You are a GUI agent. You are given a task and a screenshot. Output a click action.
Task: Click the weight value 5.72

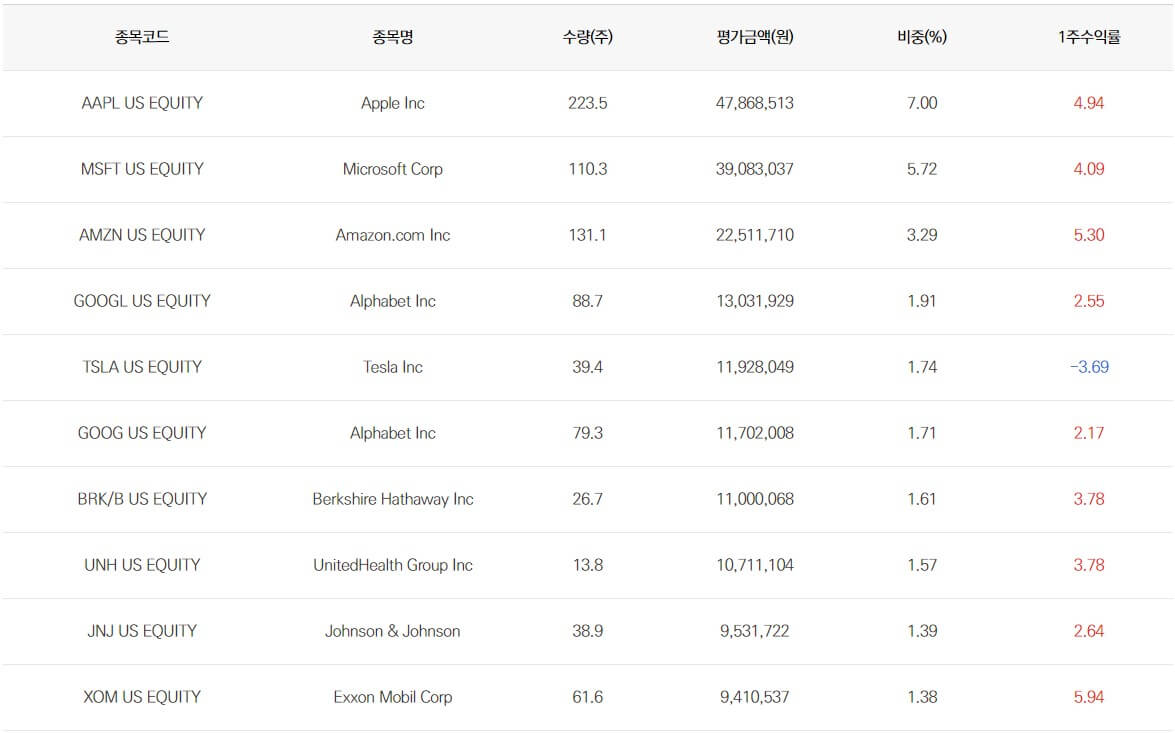(922, 169)
